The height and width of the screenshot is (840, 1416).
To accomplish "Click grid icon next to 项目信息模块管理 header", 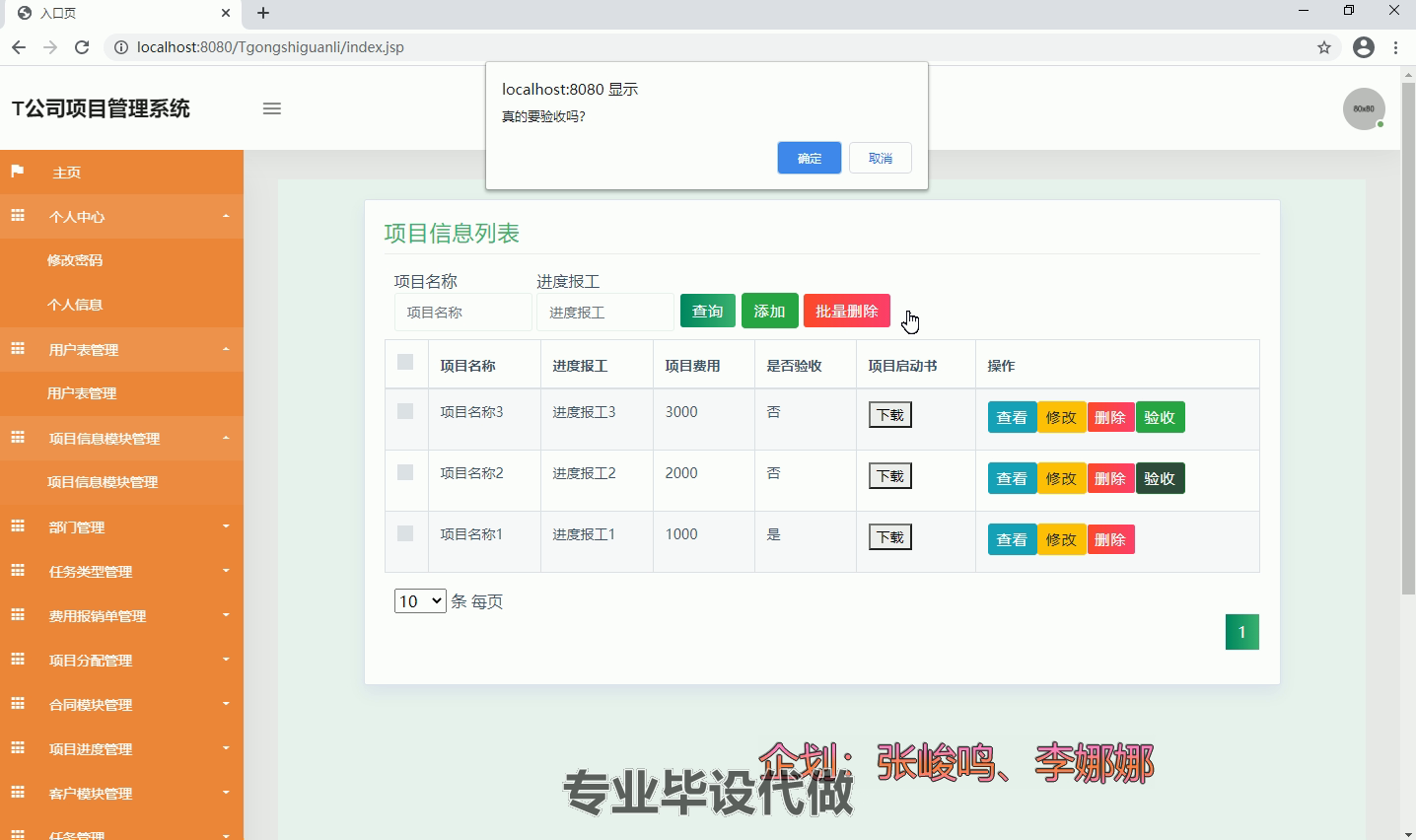I will coord(18,438).
